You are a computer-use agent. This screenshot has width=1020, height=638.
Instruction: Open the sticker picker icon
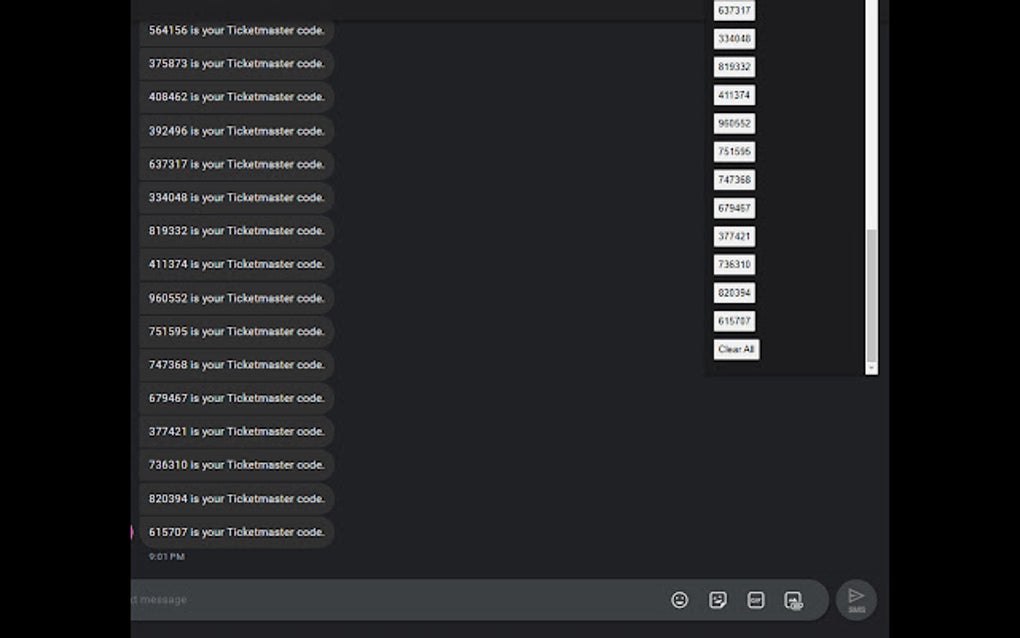pos(718,600)
